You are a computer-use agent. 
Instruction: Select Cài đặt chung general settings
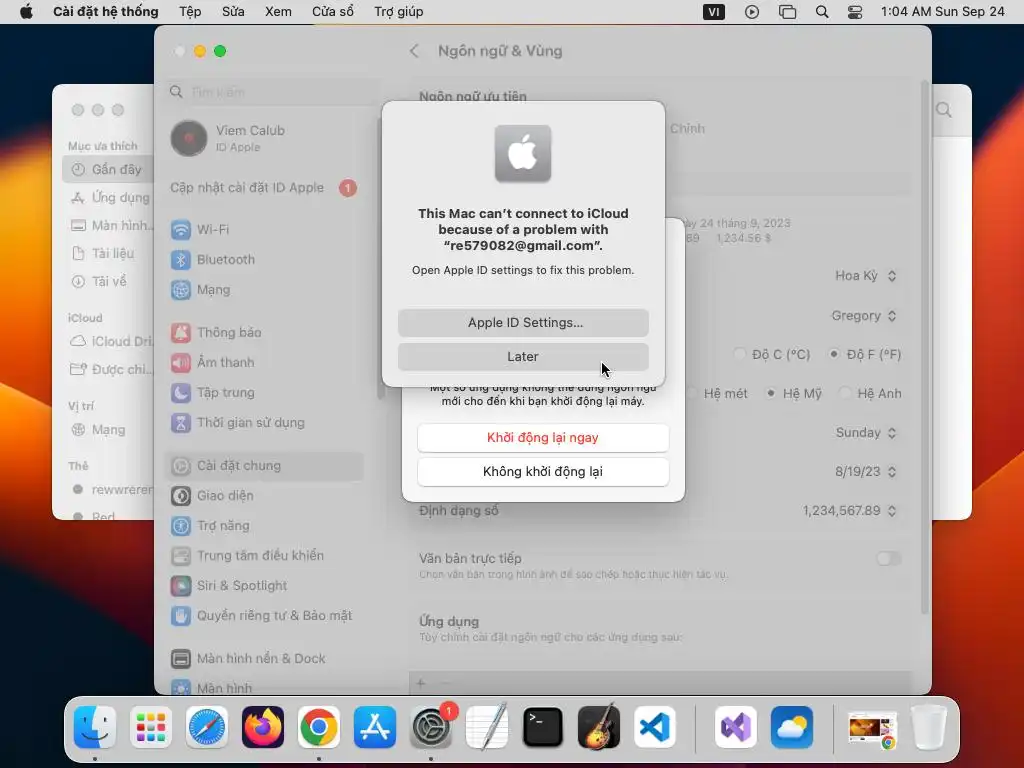(x=264, y=466)
